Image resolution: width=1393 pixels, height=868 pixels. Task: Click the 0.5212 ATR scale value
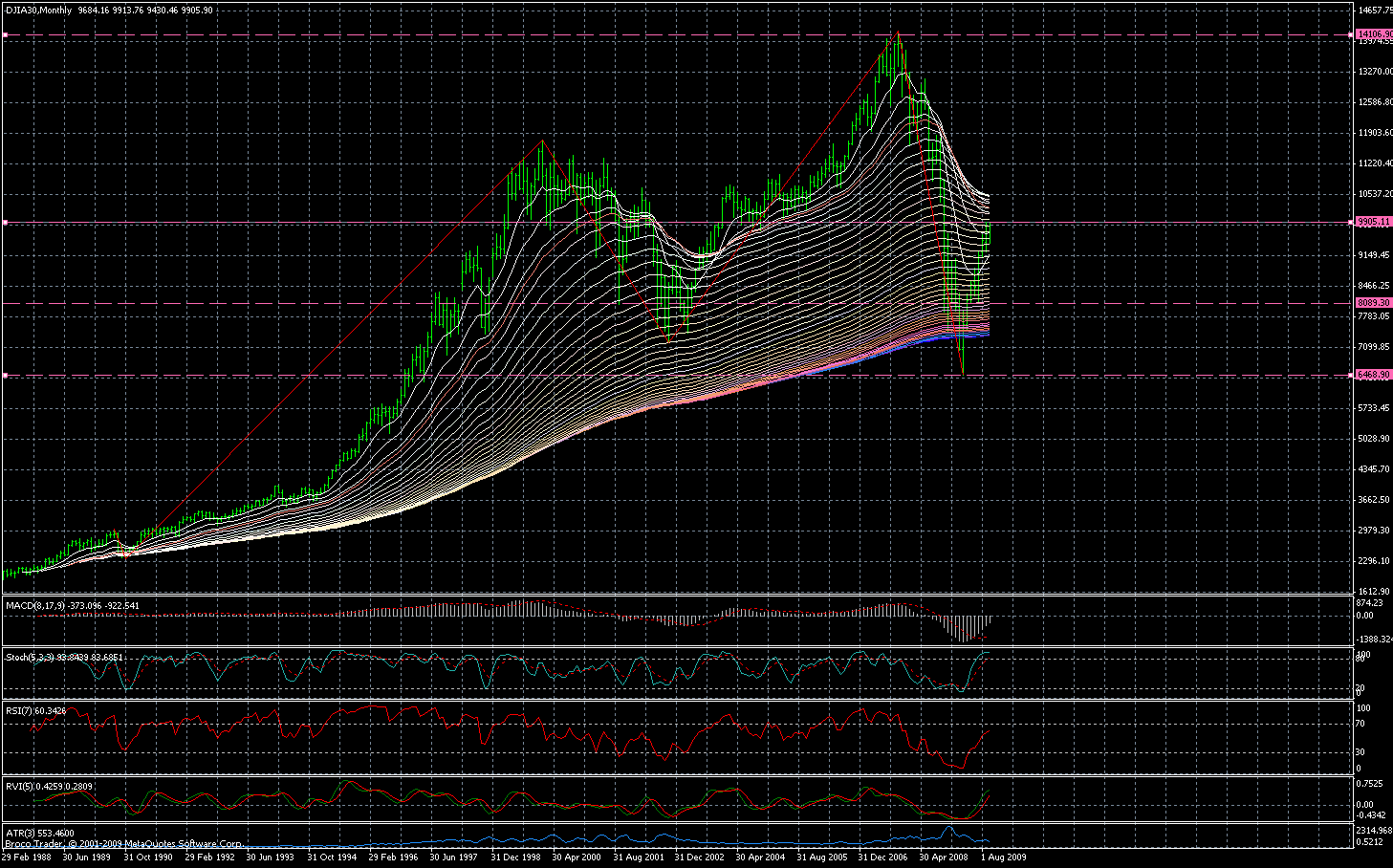pos(1371,842)
